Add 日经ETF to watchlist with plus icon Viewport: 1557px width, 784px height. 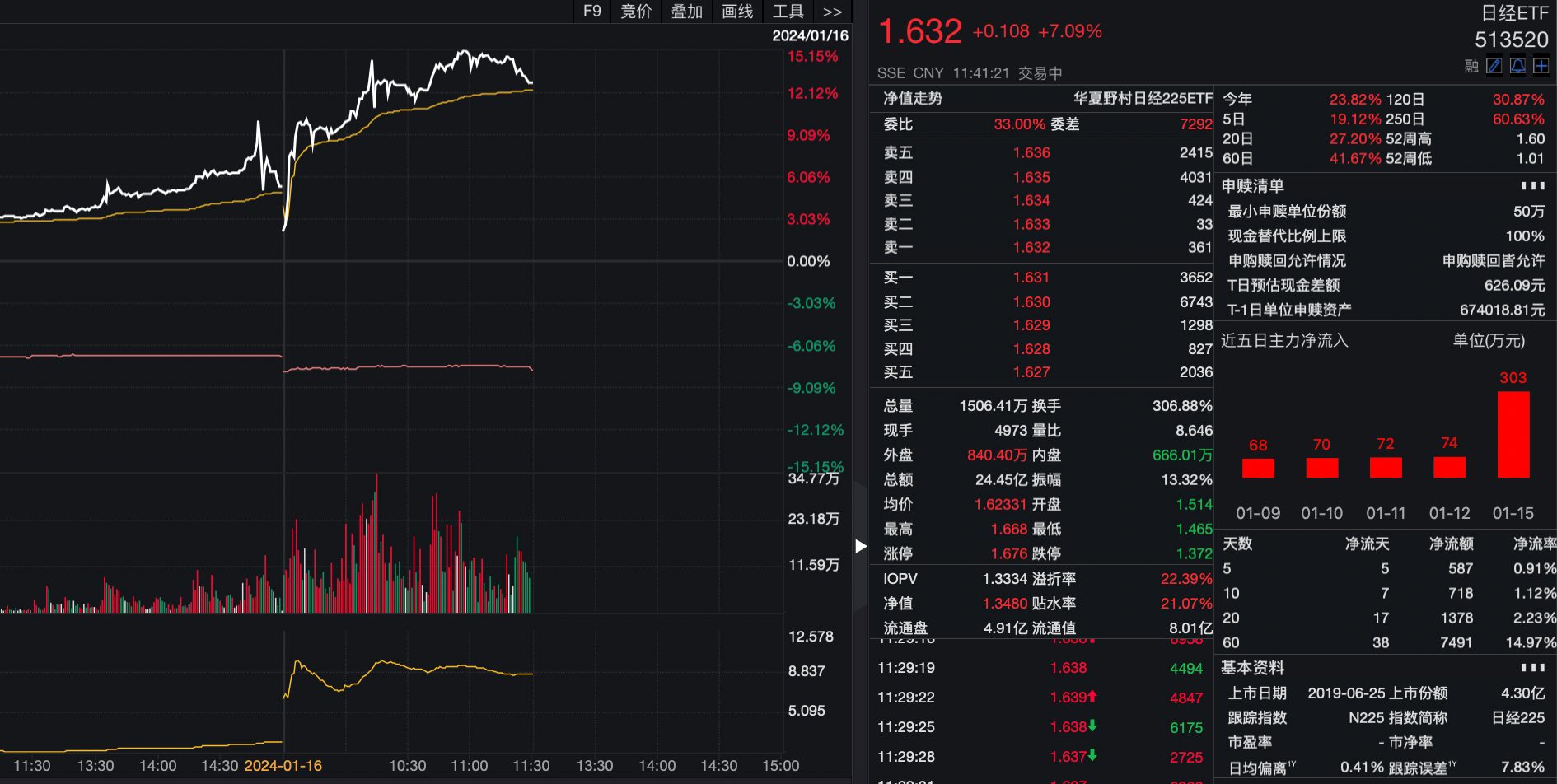[1541, 66]
